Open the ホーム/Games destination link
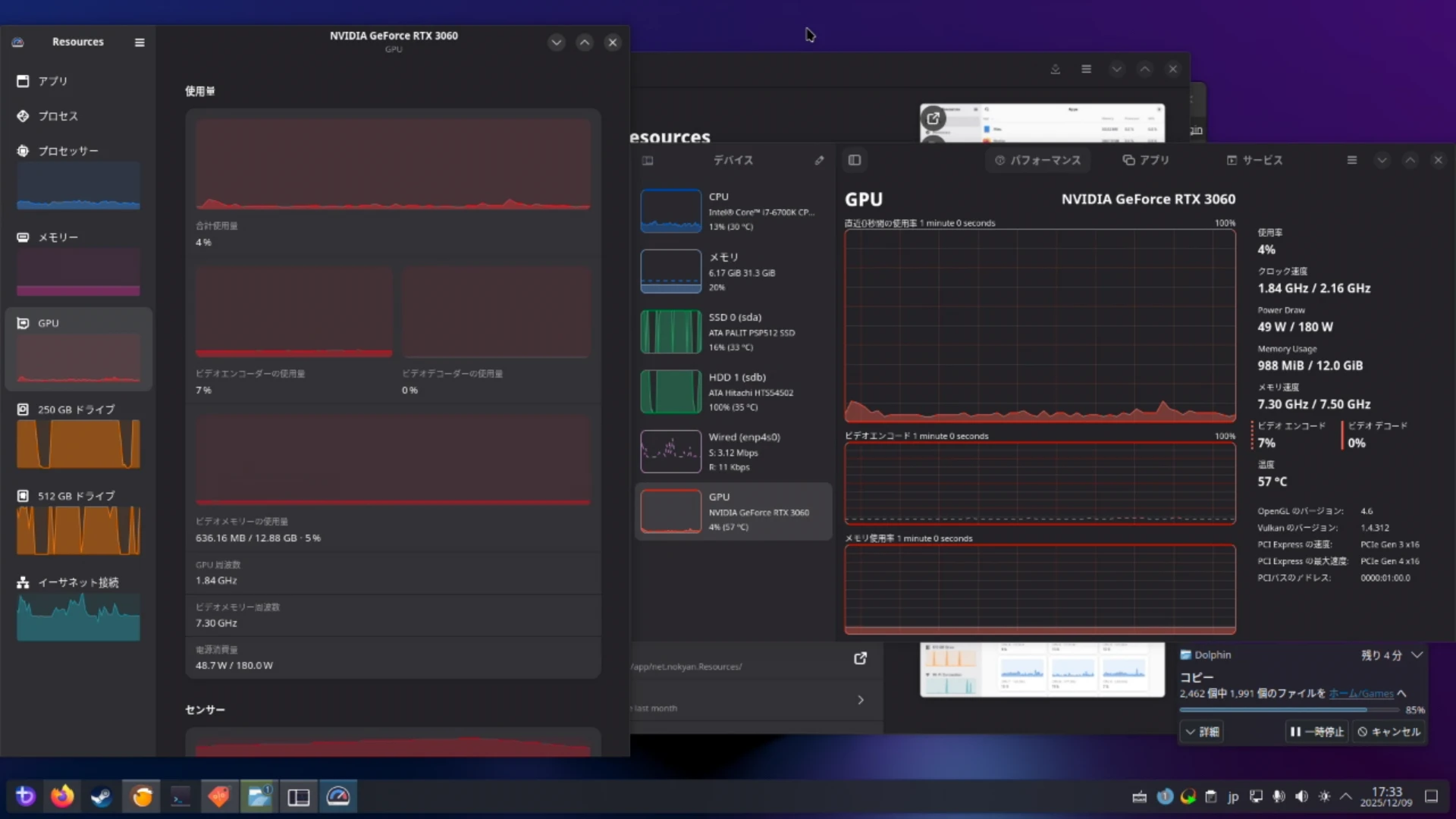The height and width of the screenshot is (819, 1456). click(x=1361, y=693)
